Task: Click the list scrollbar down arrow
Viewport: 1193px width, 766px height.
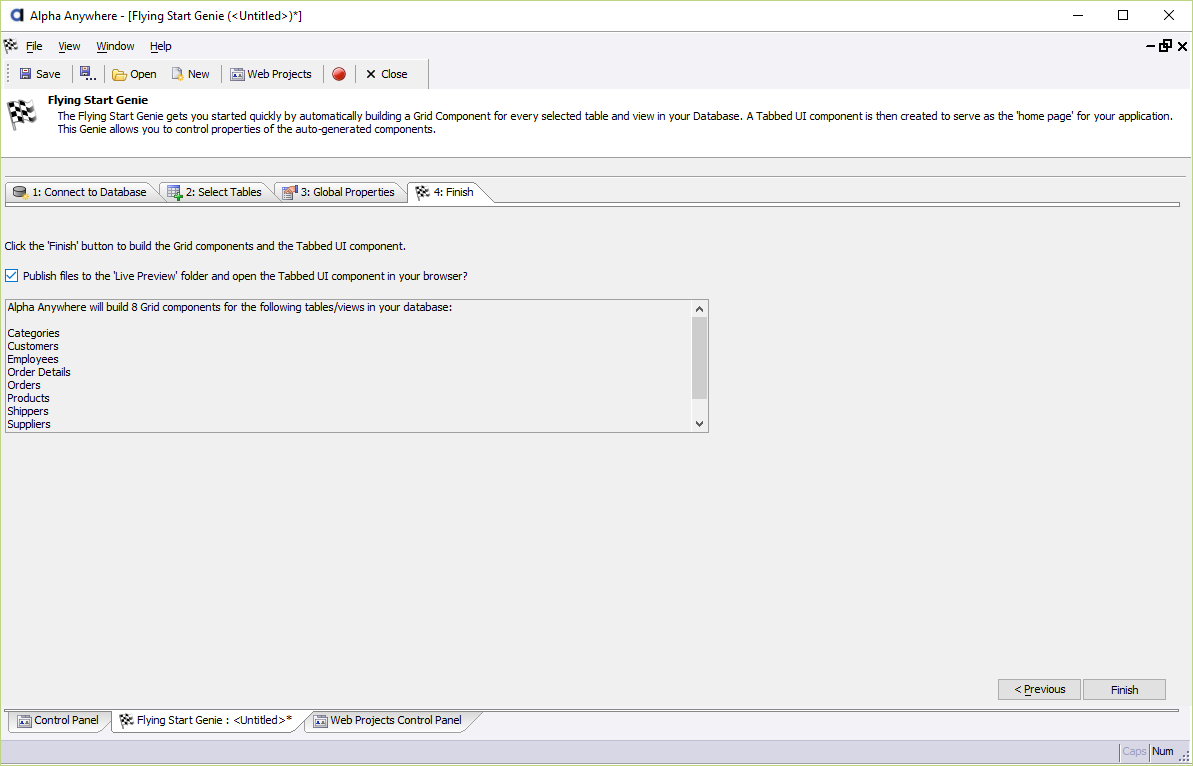Action: 700,424
